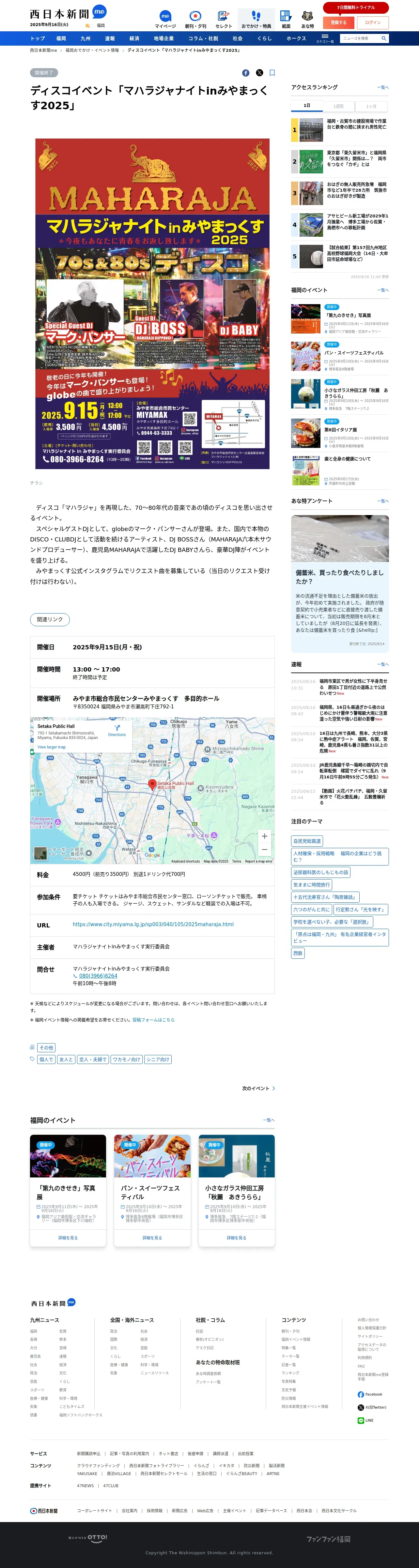Open the OTTO! footer logo
Viewport: 419px width, 1568px height.
click(88, 1538)
